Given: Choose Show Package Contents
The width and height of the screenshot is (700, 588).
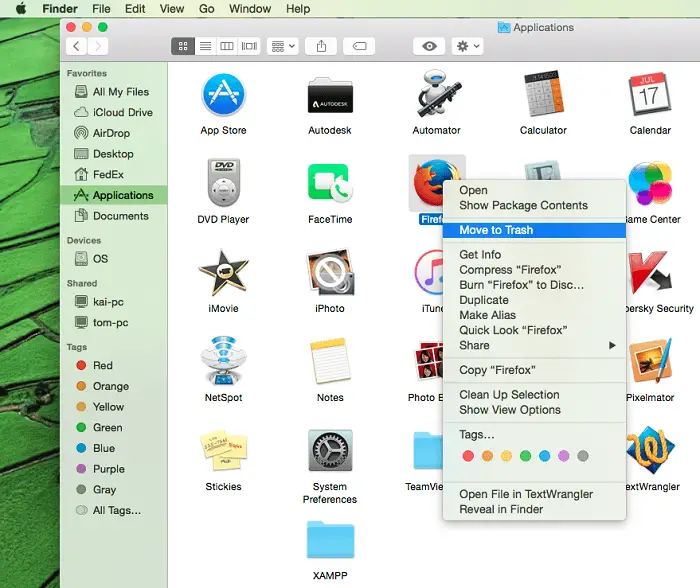Looking at the screenshot, I should pyautogui.click(x=534, y=205).
